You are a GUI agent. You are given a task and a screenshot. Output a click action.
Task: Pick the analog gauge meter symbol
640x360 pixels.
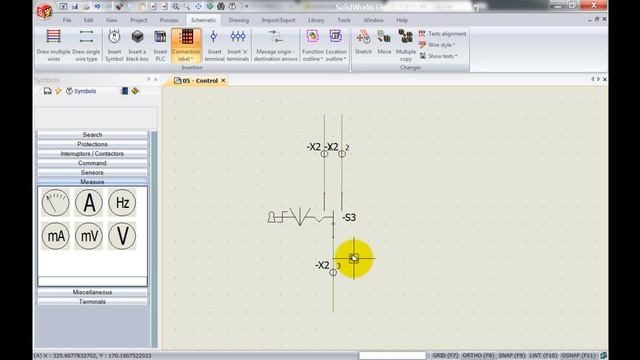click(x=56, y=203)
